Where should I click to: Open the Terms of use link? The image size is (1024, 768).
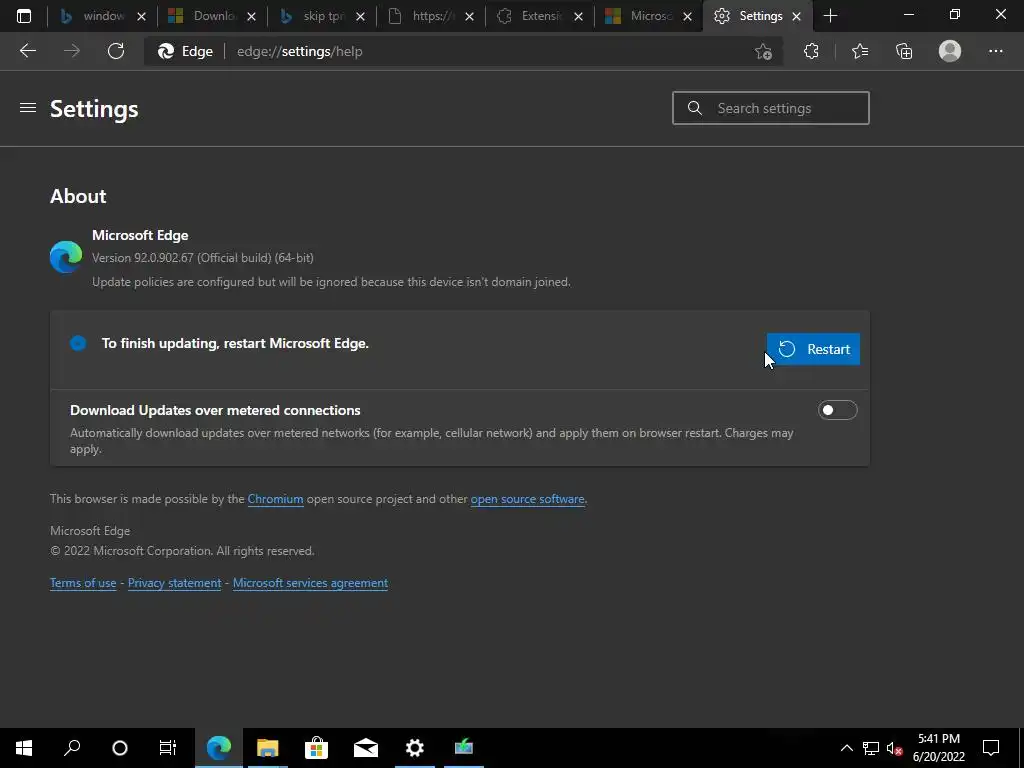click(83, 583)
